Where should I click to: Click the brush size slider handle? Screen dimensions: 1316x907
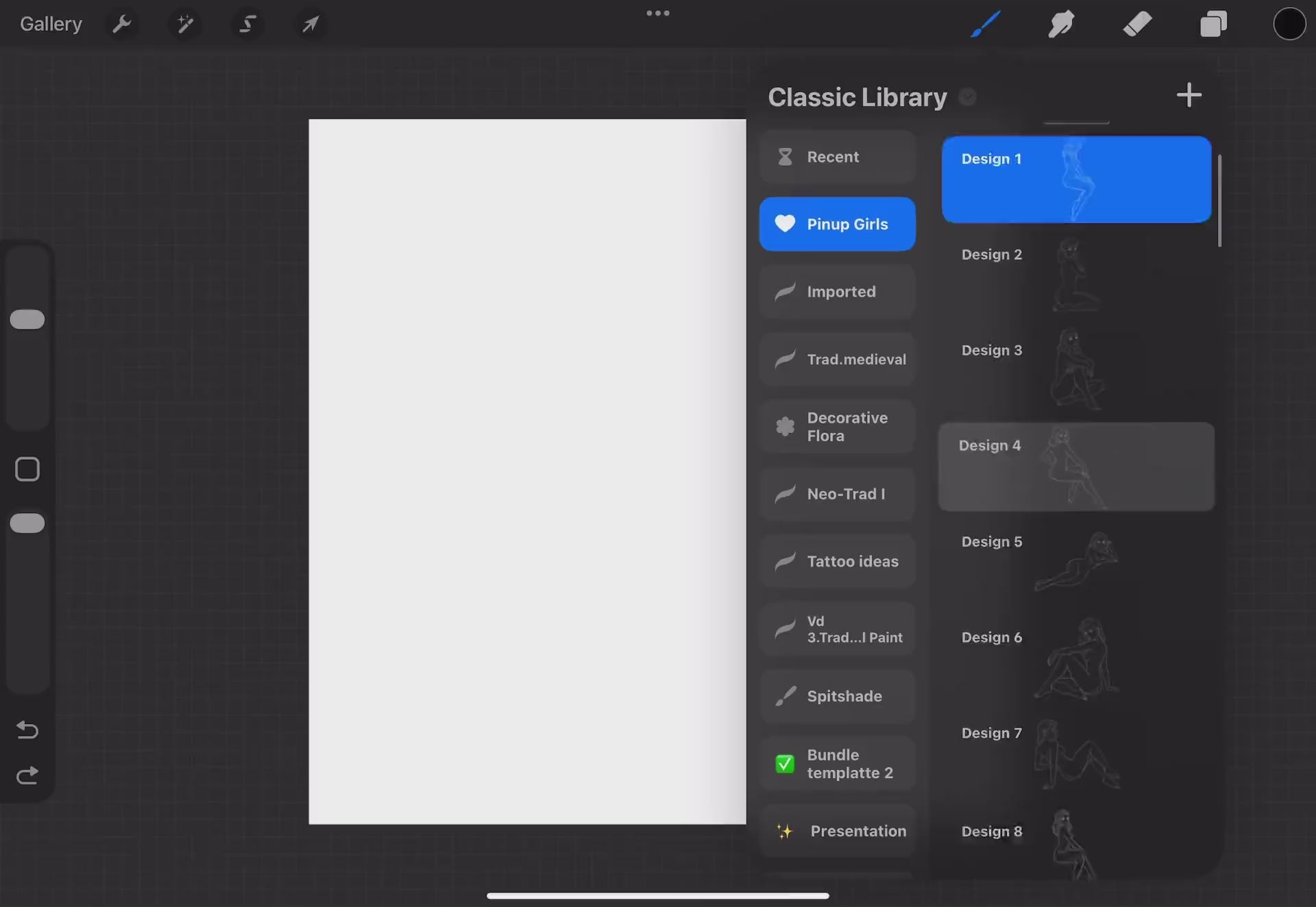pyautogui.click(x=27, y=319)
